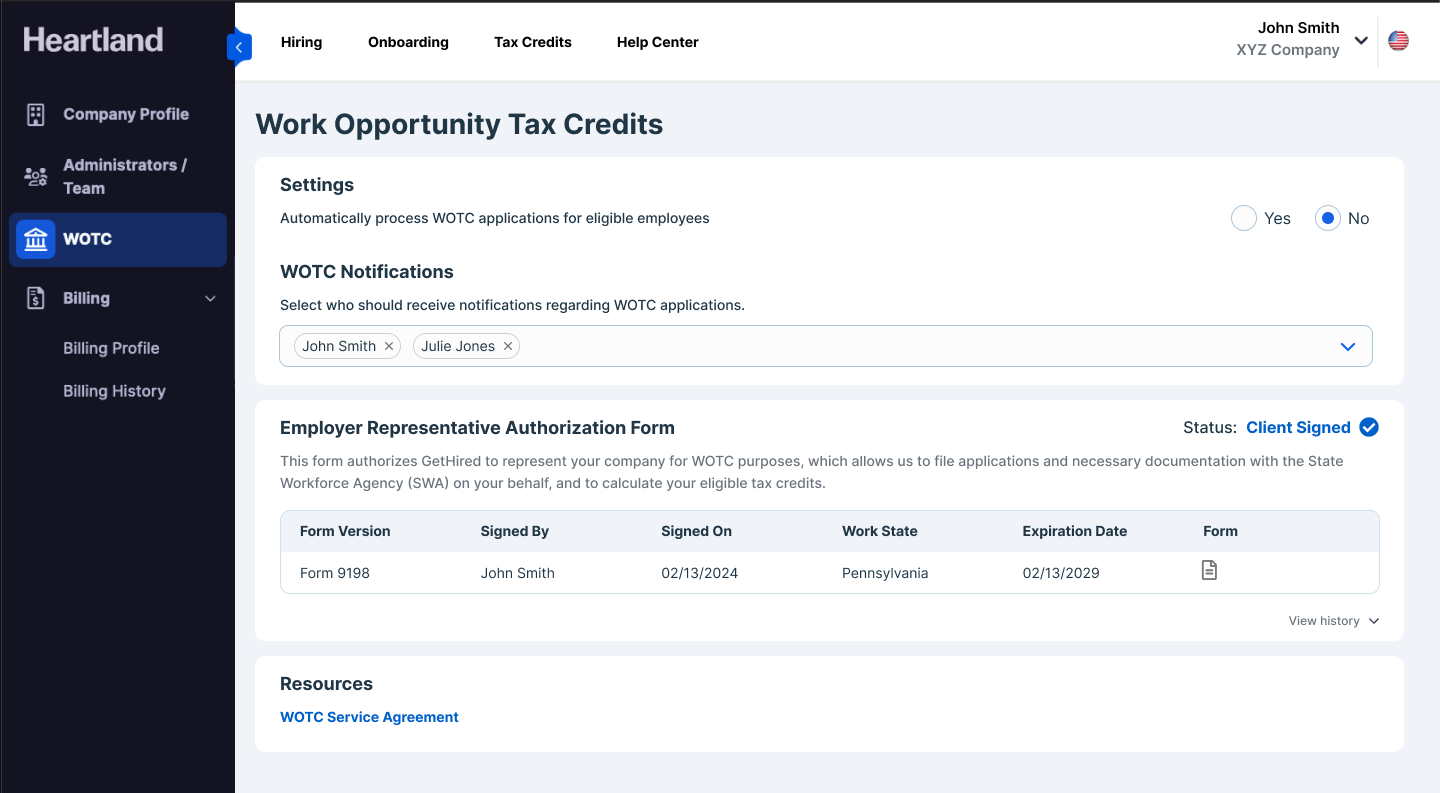Open Billing History in the sidebar
This screenshot has height=793, width=1440.
(x=114, y=391)
